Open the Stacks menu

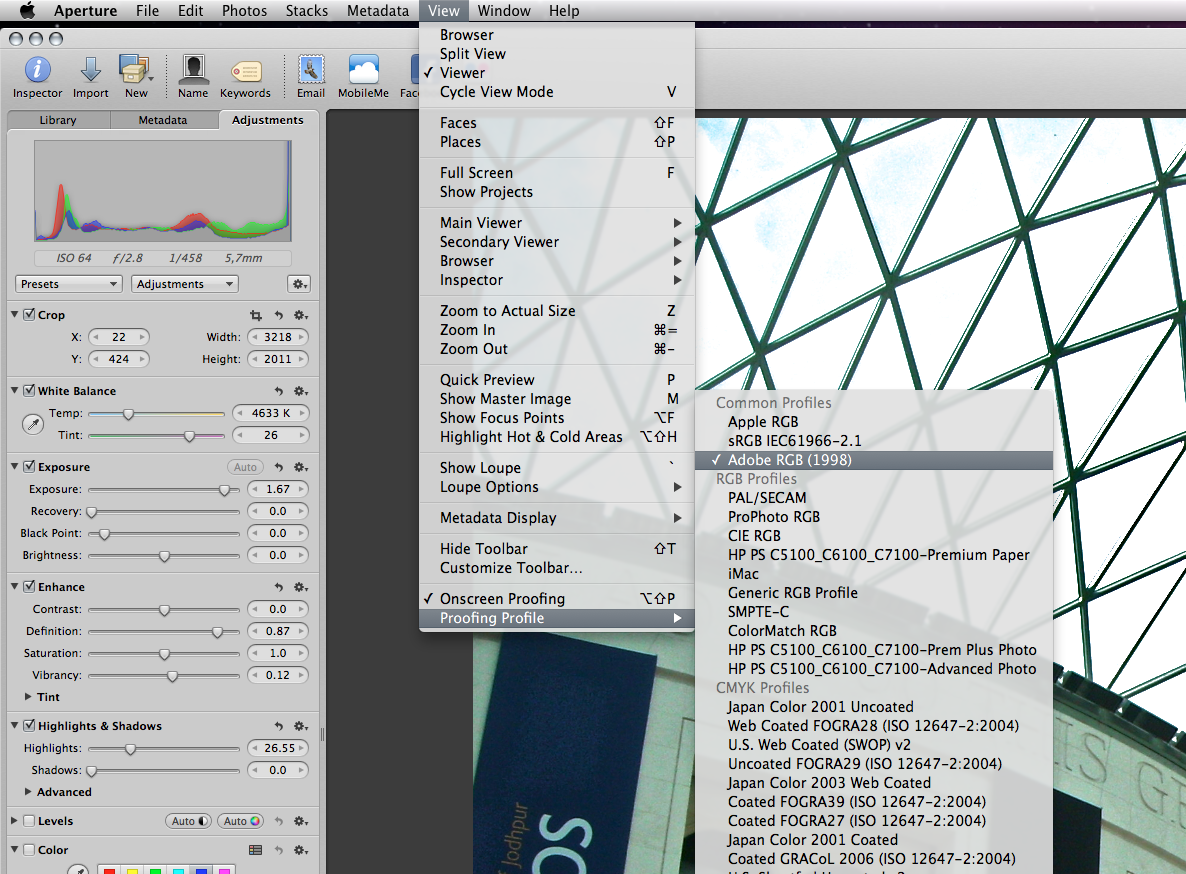point(306,11)
